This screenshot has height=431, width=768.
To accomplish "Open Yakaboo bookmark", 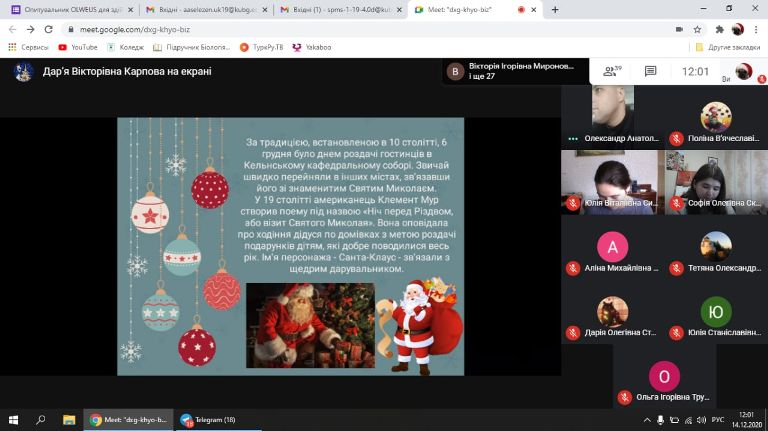I will pyautogui.click(x=312, y=48).
